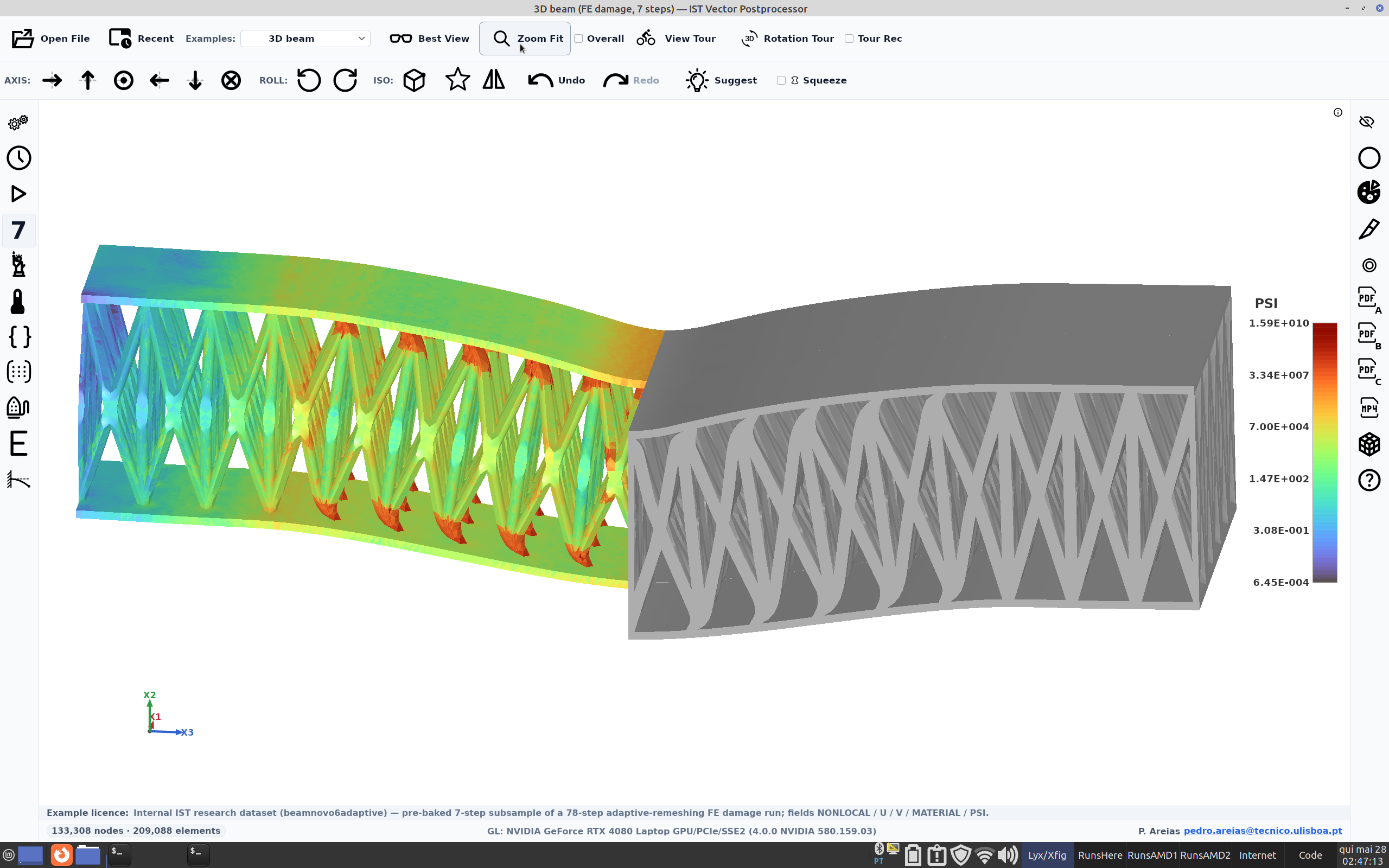The width and height of the screenshot is (1389, 868).
Task: Select the pen annotation tool
Action: (x=1369, y=229)
